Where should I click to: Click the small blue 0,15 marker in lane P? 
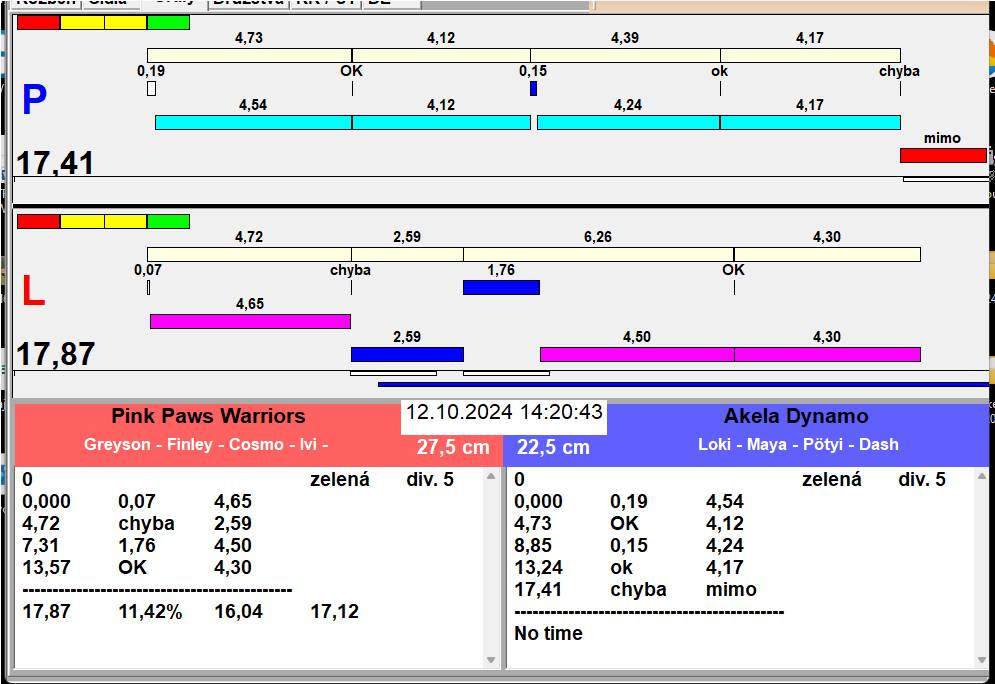tap(533, 89)
